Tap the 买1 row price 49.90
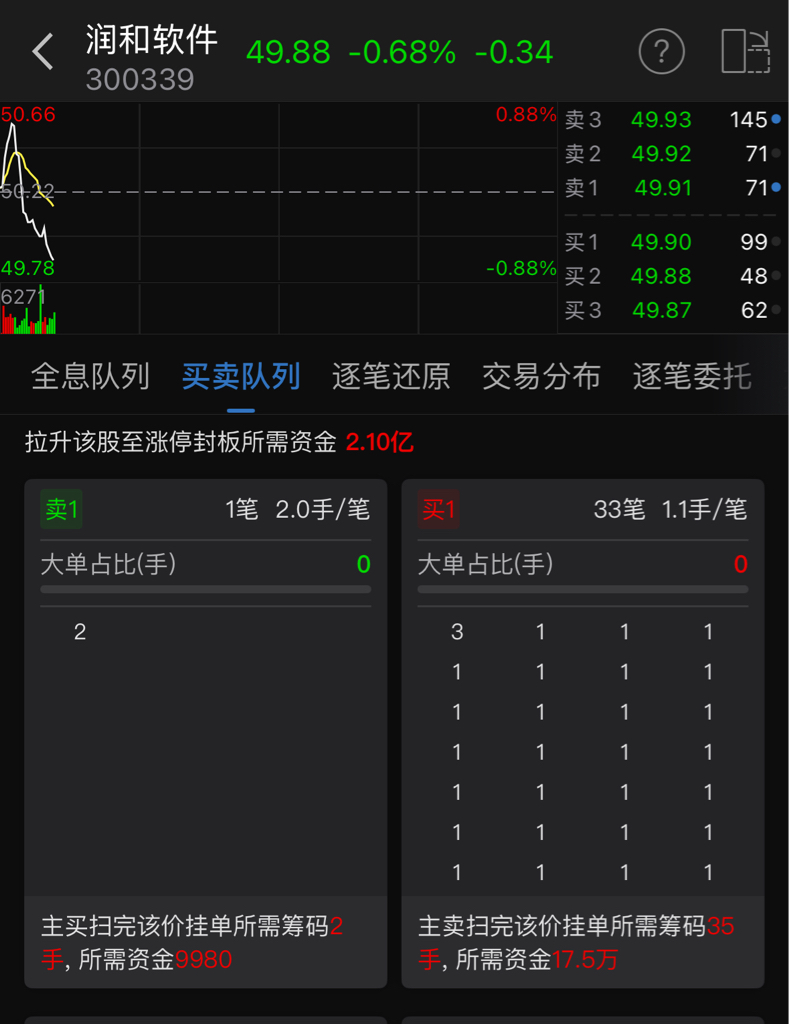 click(661, 242)
